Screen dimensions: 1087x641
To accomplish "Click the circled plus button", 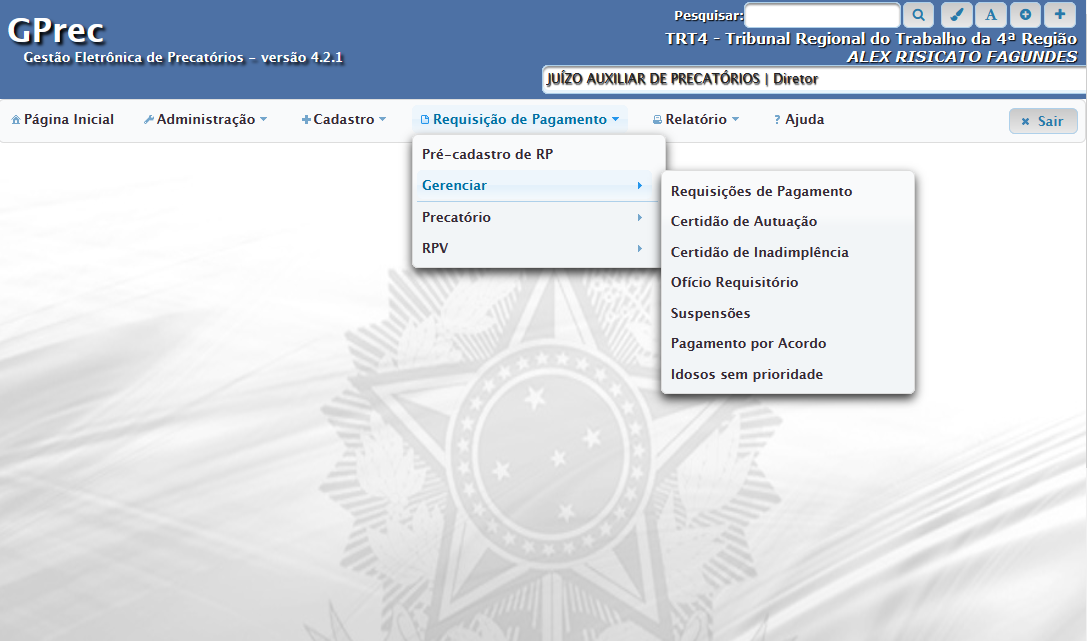I will 1025,15.
